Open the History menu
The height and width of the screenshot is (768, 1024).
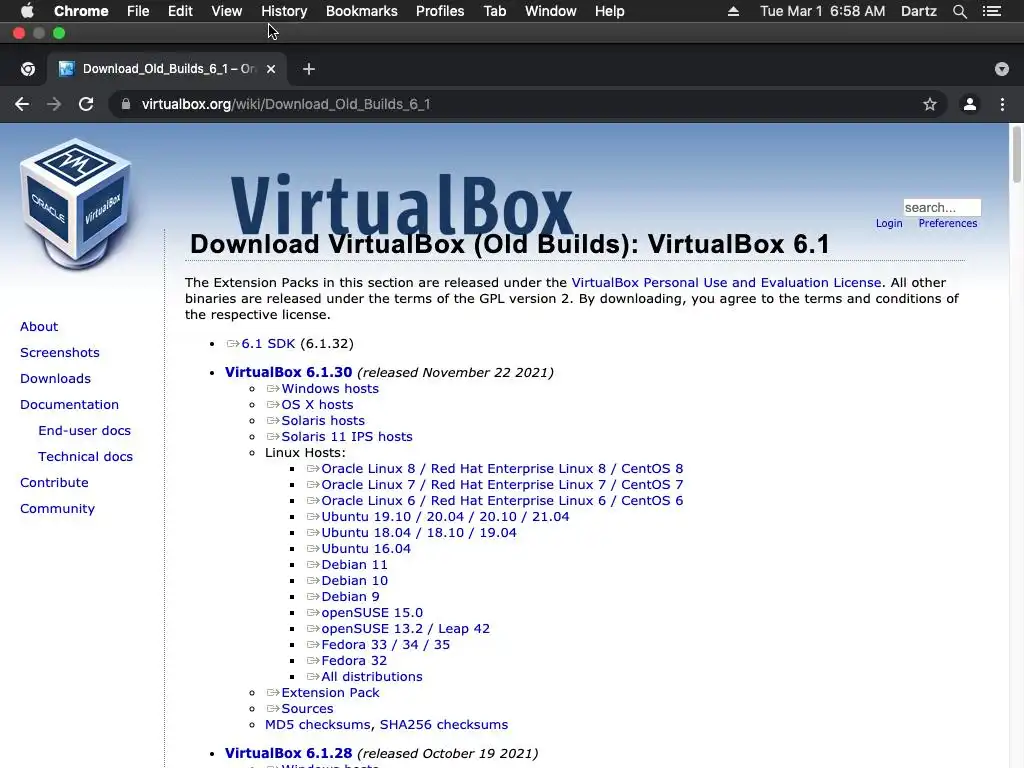tap(284, 11)
